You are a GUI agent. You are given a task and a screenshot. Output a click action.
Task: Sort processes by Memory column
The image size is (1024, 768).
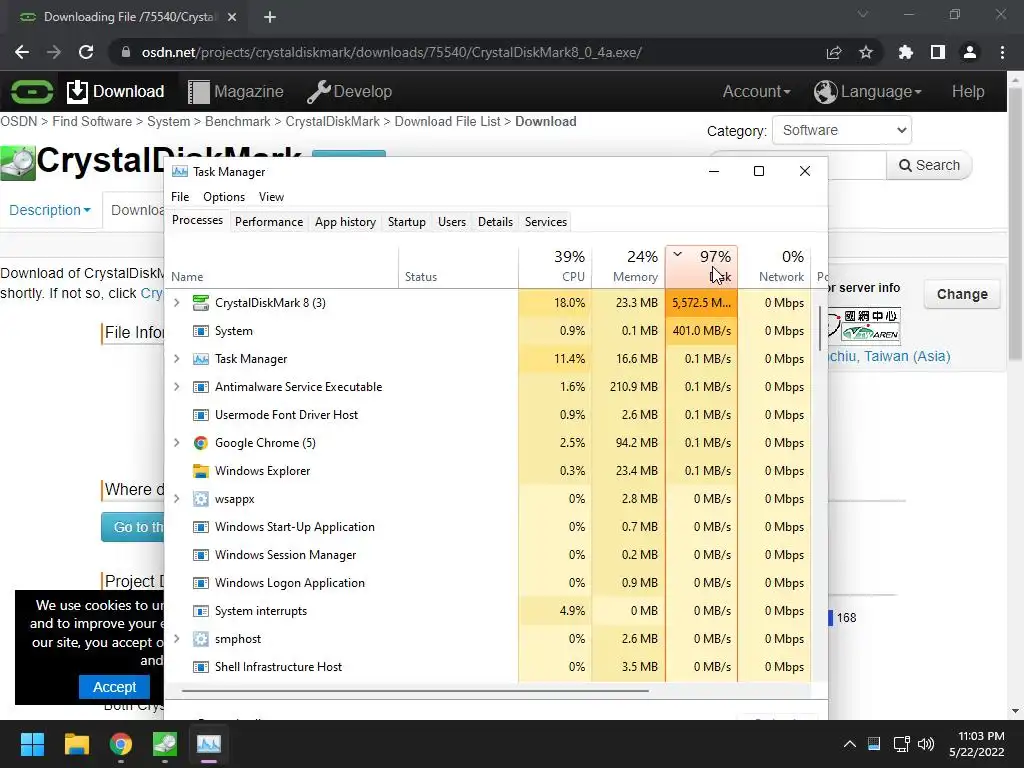(x=628, y=266)
